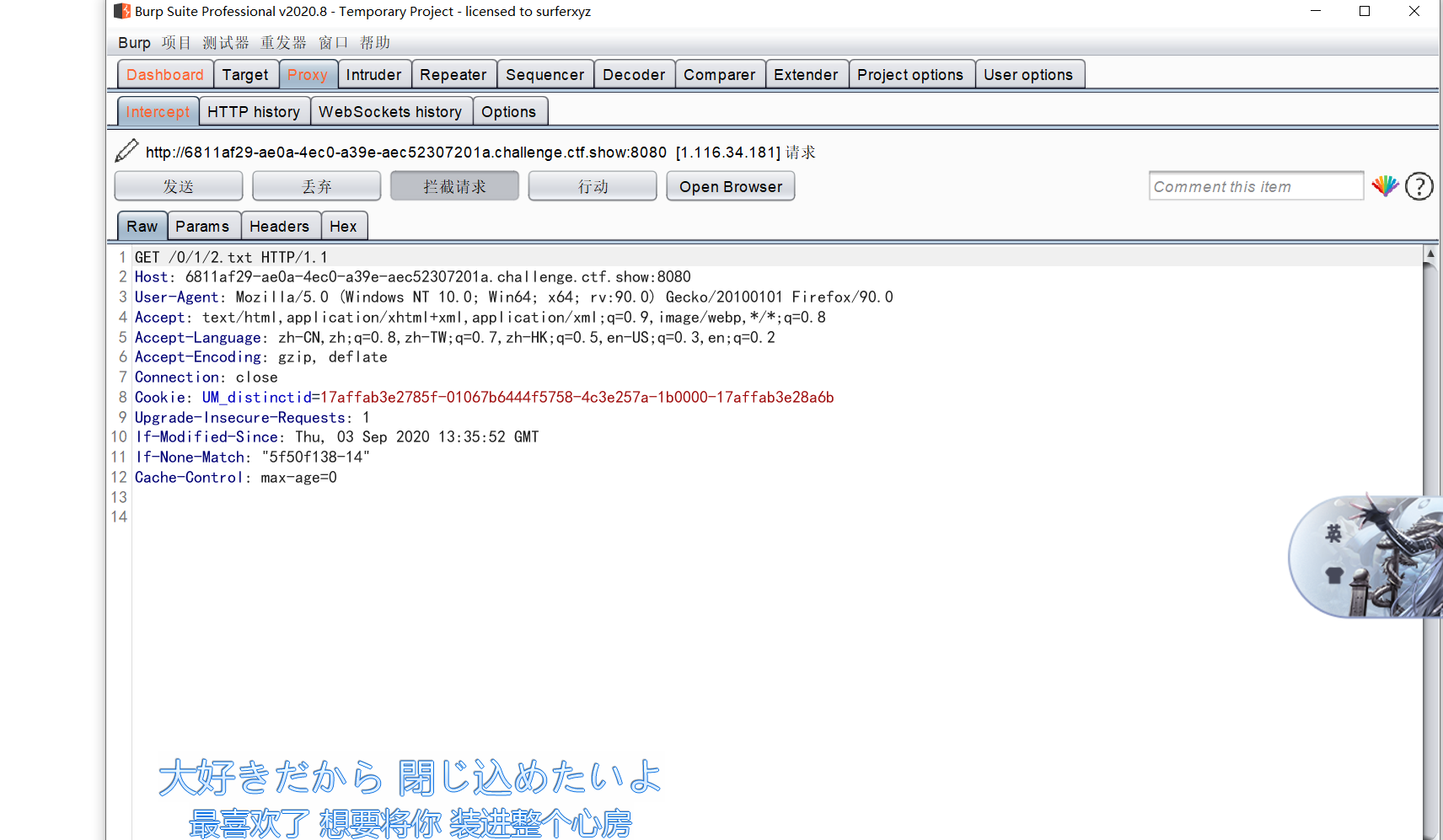
Task: Open the 窗口 menu
Action: click(x=333, y=42)
